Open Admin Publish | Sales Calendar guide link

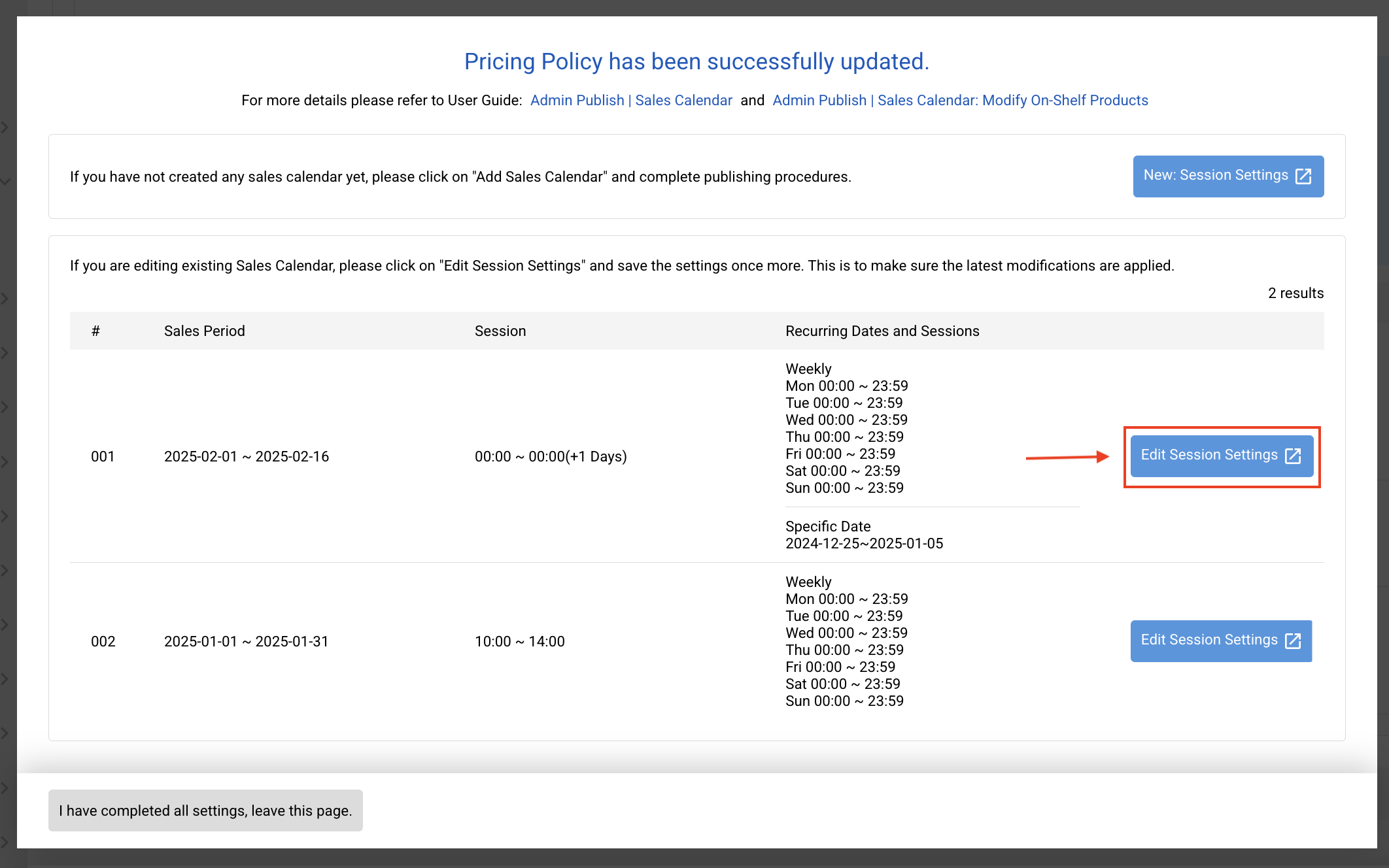tap(630, 100)
